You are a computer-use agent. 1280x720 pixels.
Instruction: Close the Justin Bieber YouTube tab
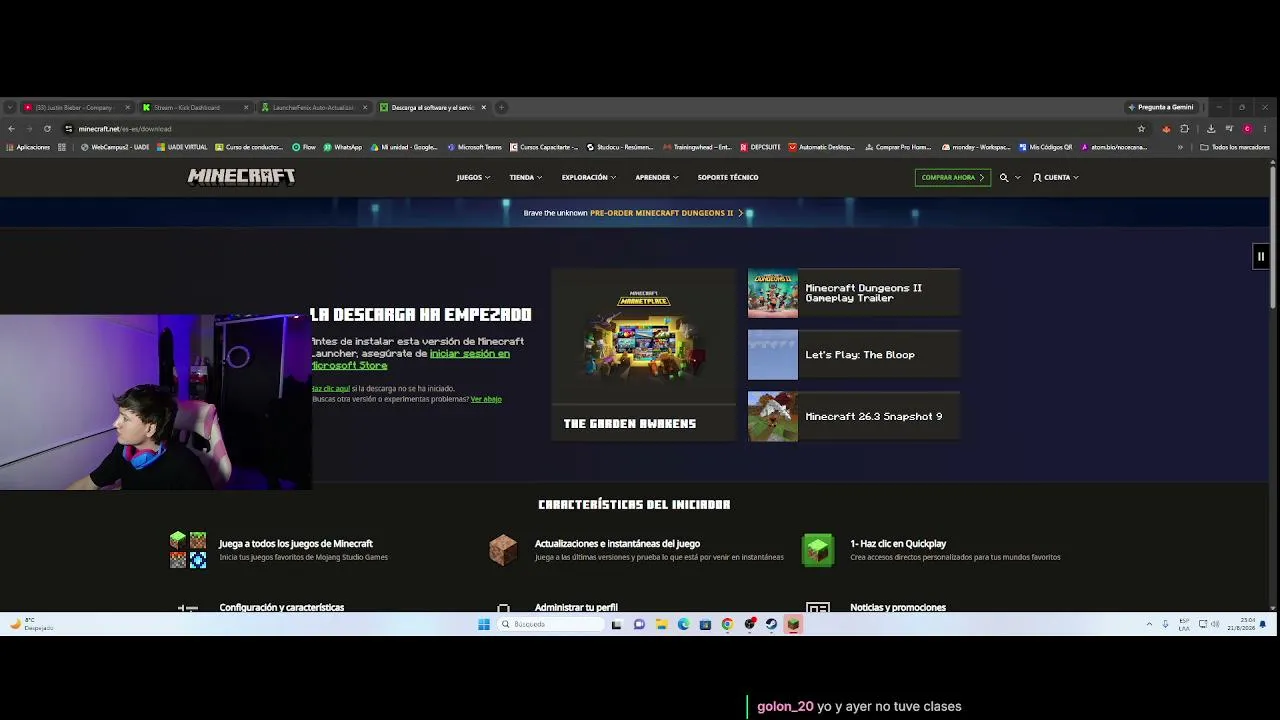pos(127,107)
